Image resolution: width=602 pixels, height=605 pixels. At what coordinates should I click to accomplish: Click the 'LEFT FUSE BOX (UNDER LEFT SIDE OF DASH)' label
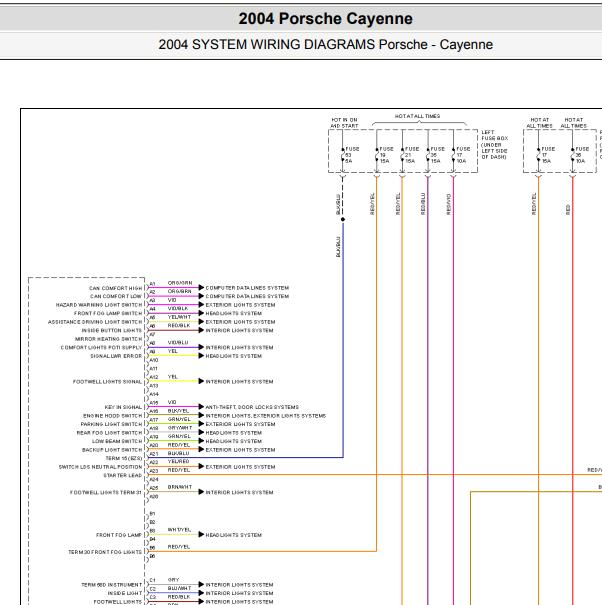[494, 145]
